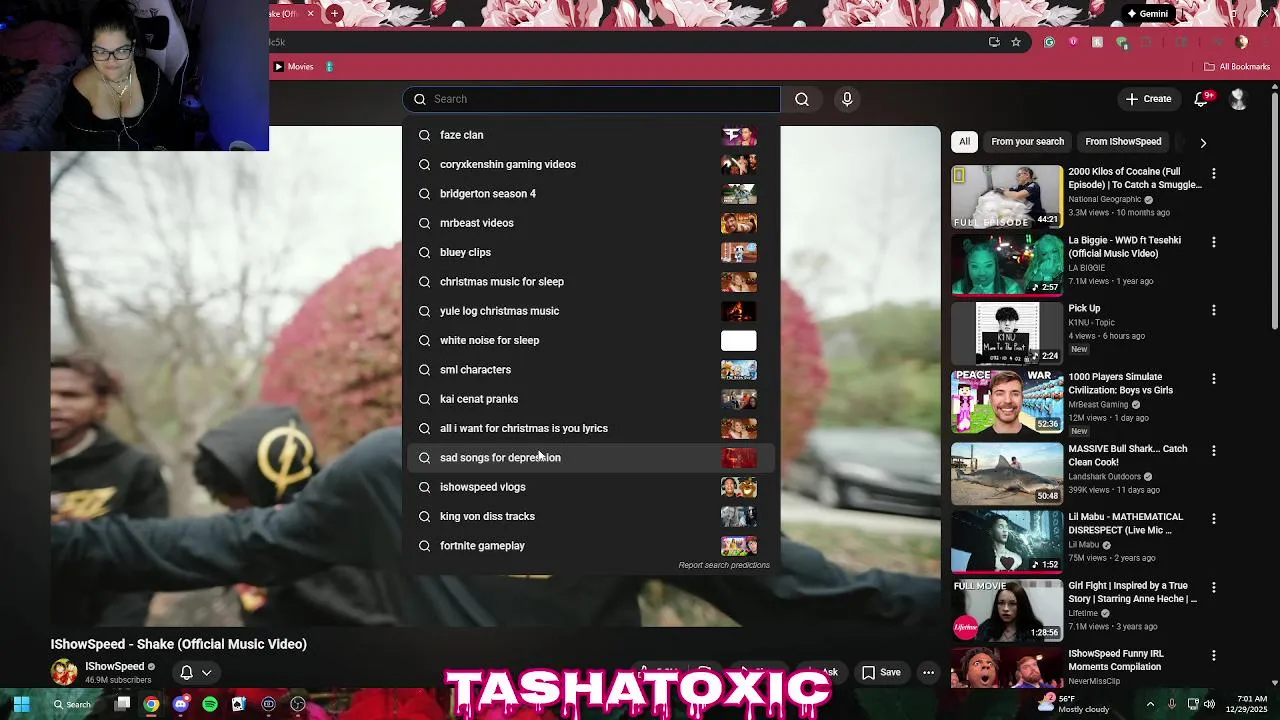1280x720 pixels.
Task: Choose the sml characters suggestion
Action: pyautogui.click(x=591, y=370)
